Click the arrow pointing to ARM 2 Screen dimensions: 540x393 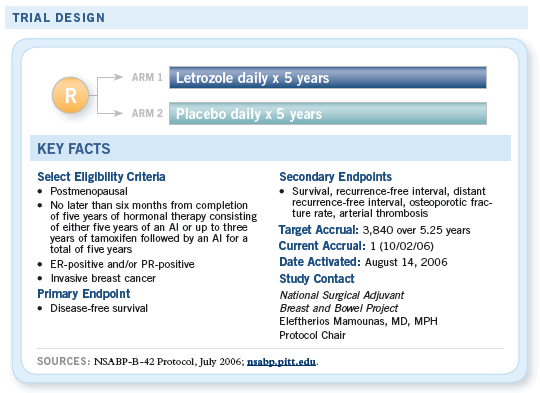pos(110,113)
